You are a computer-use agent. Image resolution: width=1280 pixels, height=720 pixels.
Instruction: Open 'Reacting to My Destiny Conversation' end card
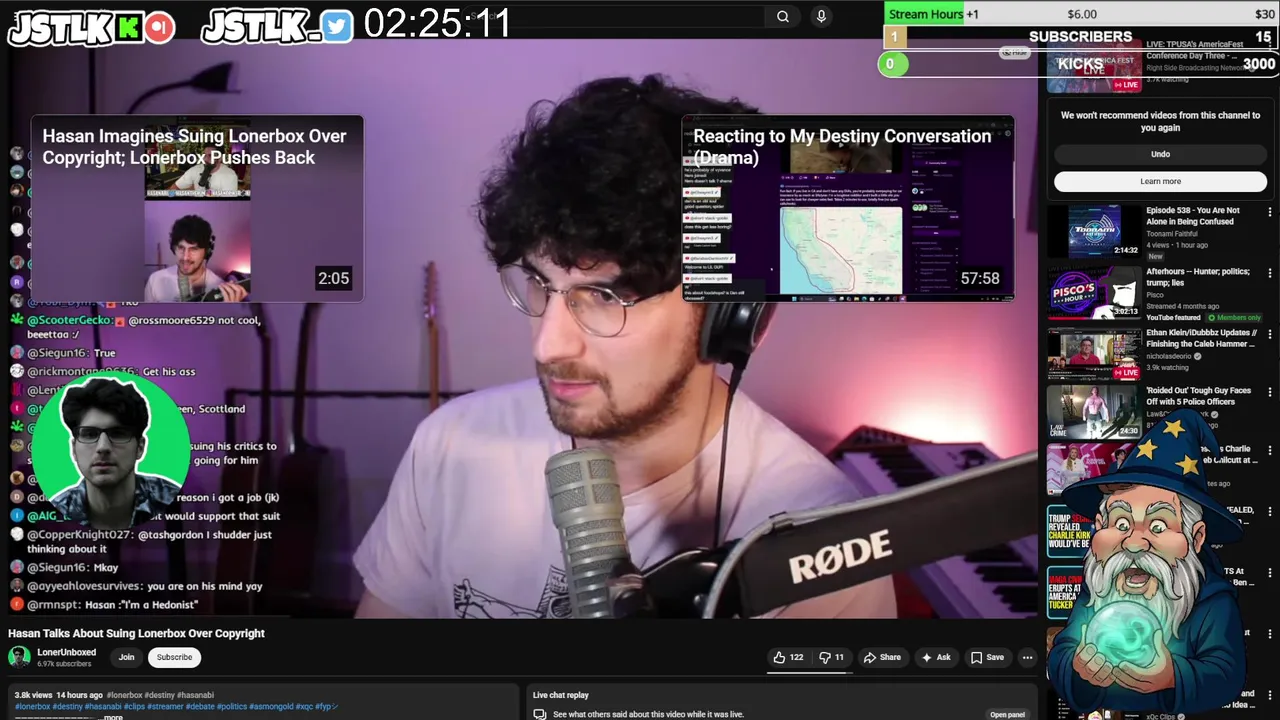click(848, 208)
